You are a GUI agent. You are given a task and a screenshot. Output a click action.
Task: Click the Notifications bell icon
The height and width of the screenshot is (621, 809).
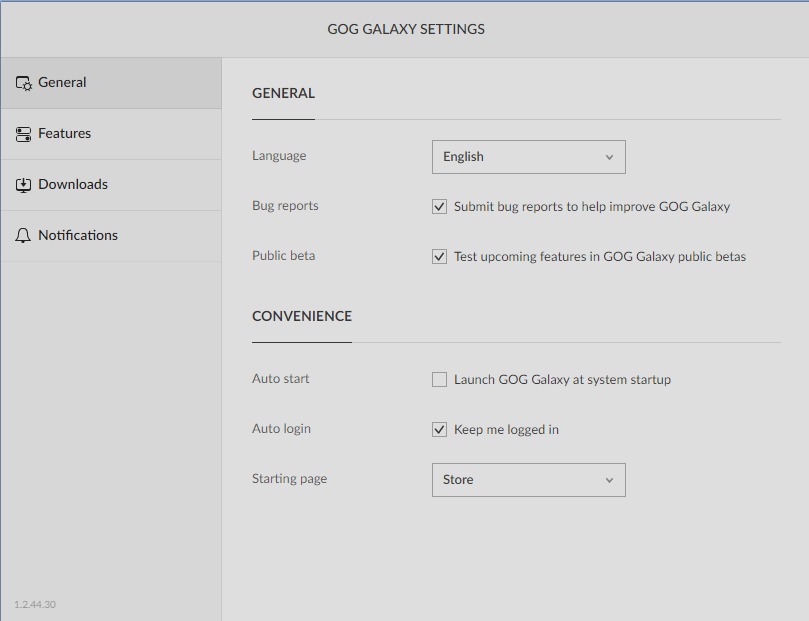click(x=23, y=236)
